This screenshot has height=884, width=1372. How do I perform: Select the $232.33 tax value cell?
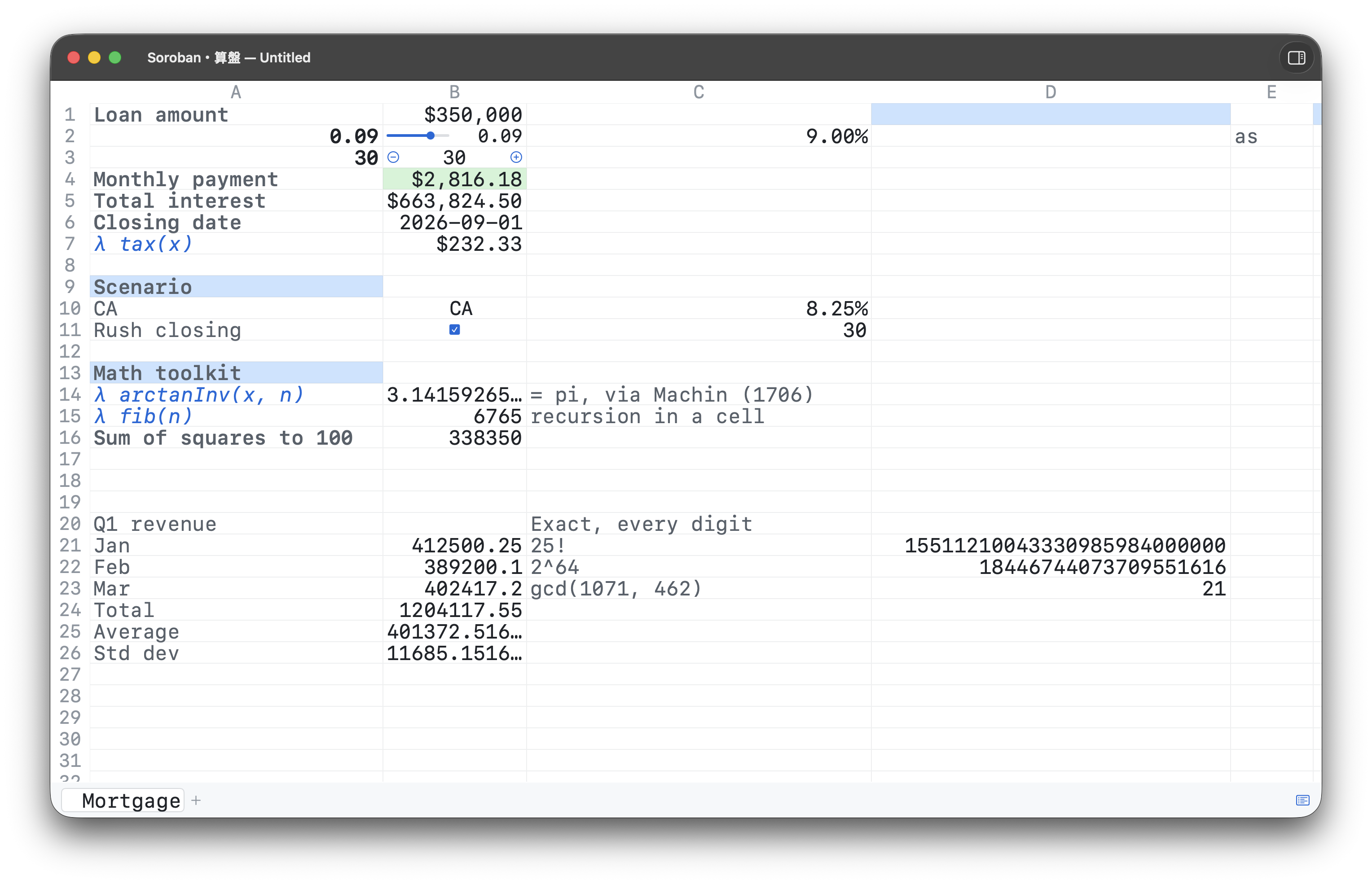click(454, 243)
